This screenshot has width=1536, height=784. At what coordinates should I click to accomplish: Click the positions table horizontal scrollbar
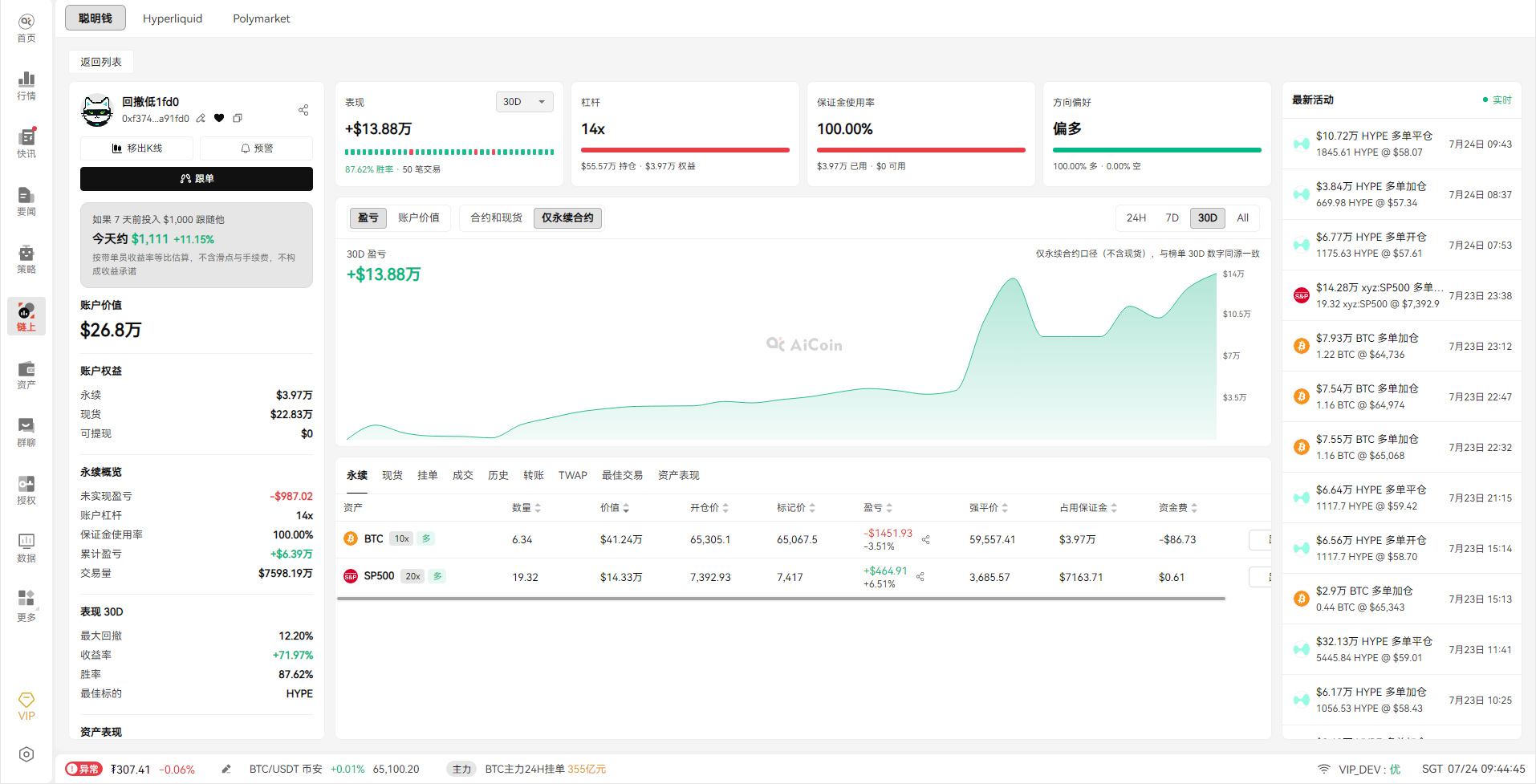(781, 599)
